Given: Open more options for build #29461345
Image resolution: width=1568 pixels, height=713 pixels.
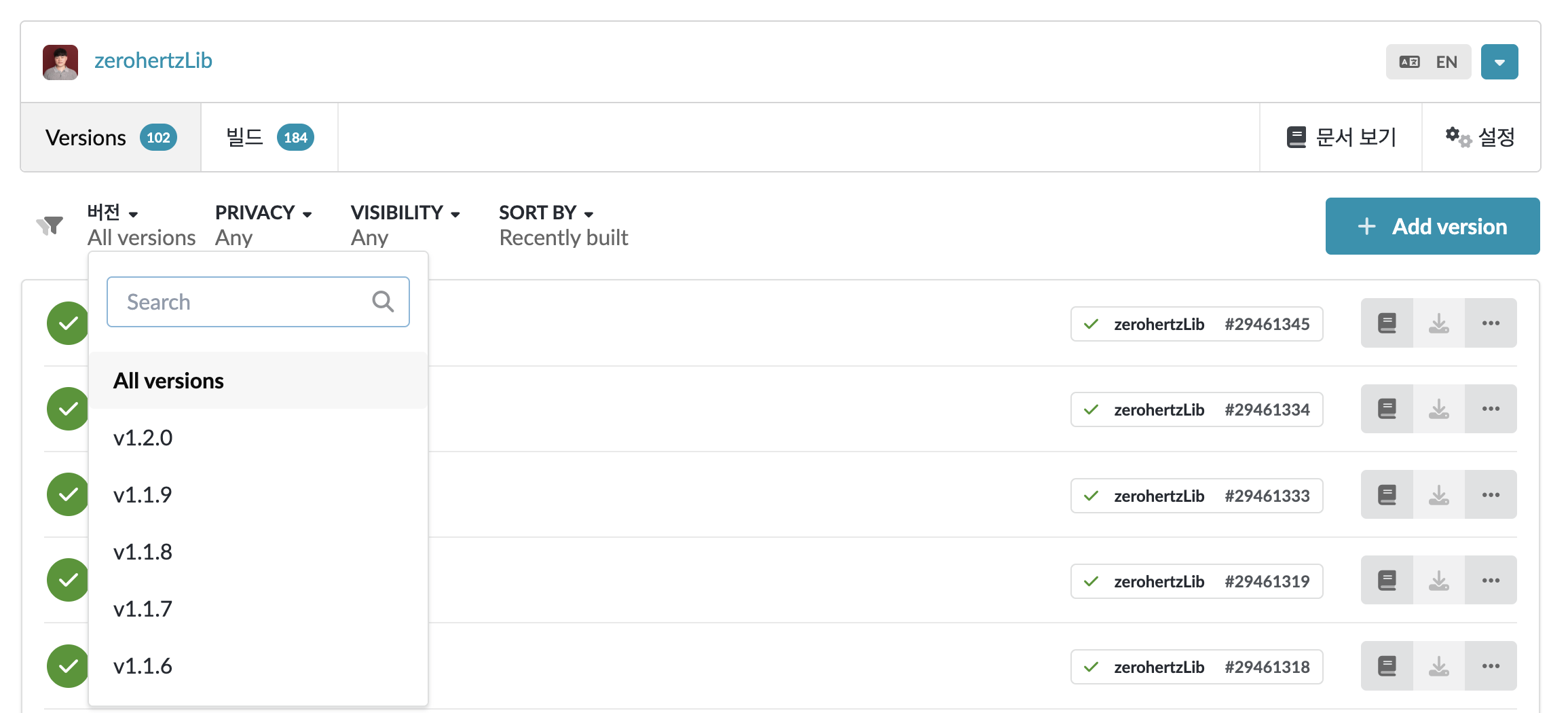Looking at the screenshot, I should [x=1491, y=323].
